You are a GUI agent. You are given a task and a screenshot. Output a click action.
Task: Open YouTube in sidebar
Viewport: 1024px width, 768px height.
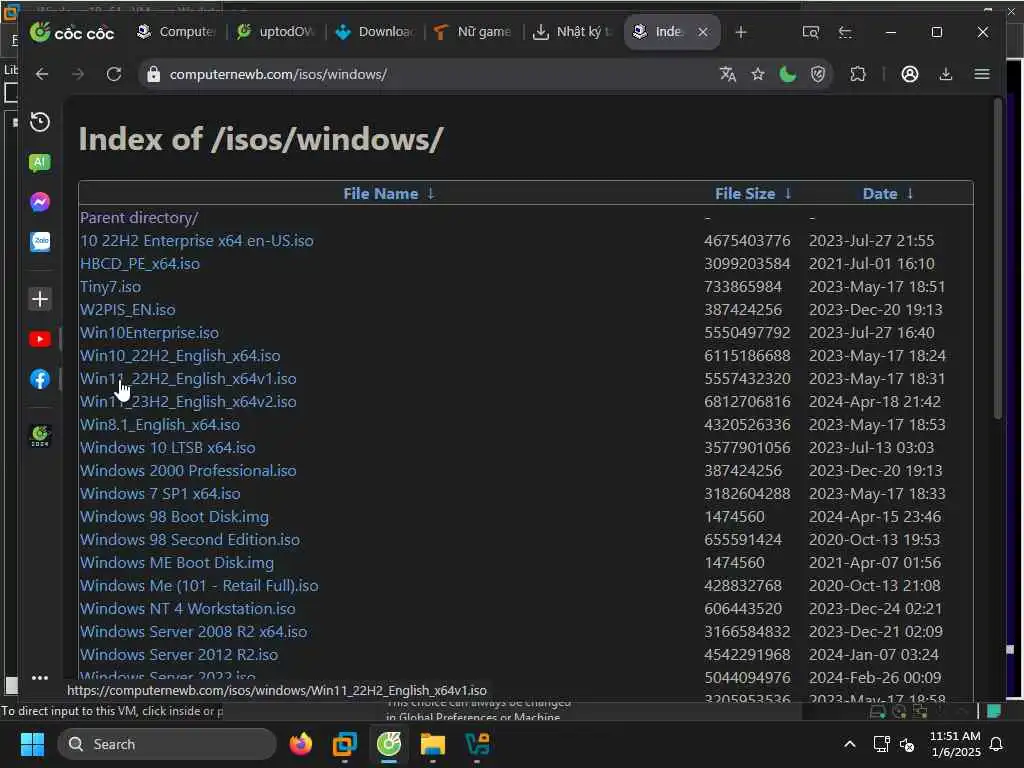pos(40,339)
